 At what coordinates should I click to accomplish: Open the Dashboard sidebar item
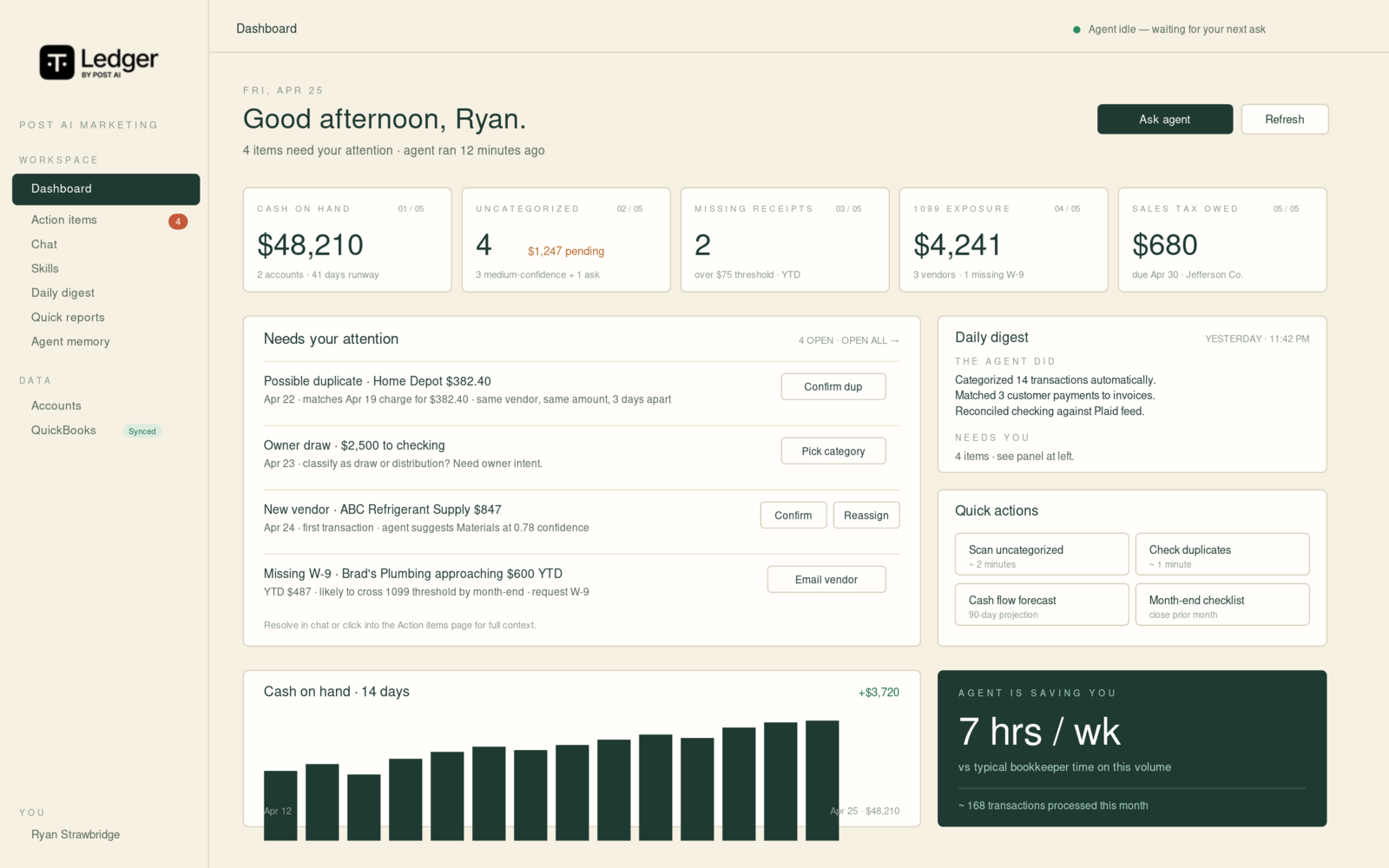click(106, 189)
